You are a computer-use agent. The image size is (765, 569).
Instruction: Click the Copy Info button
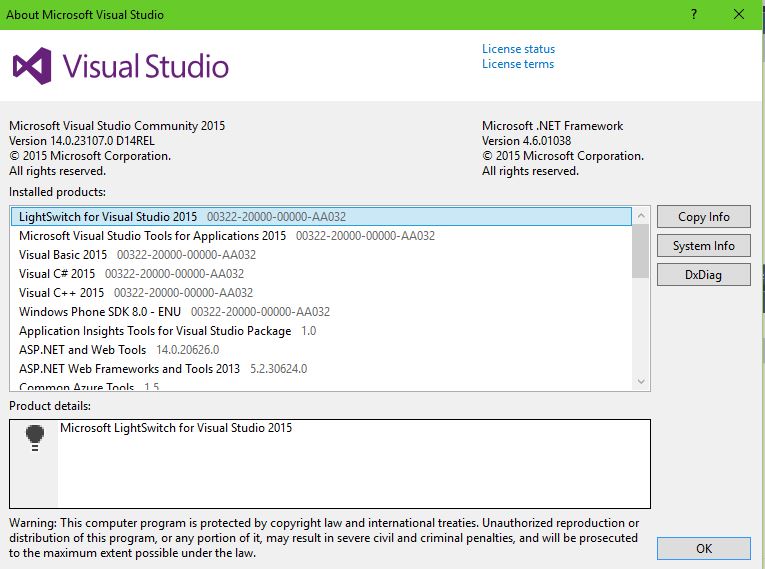(x=704, y=217)
